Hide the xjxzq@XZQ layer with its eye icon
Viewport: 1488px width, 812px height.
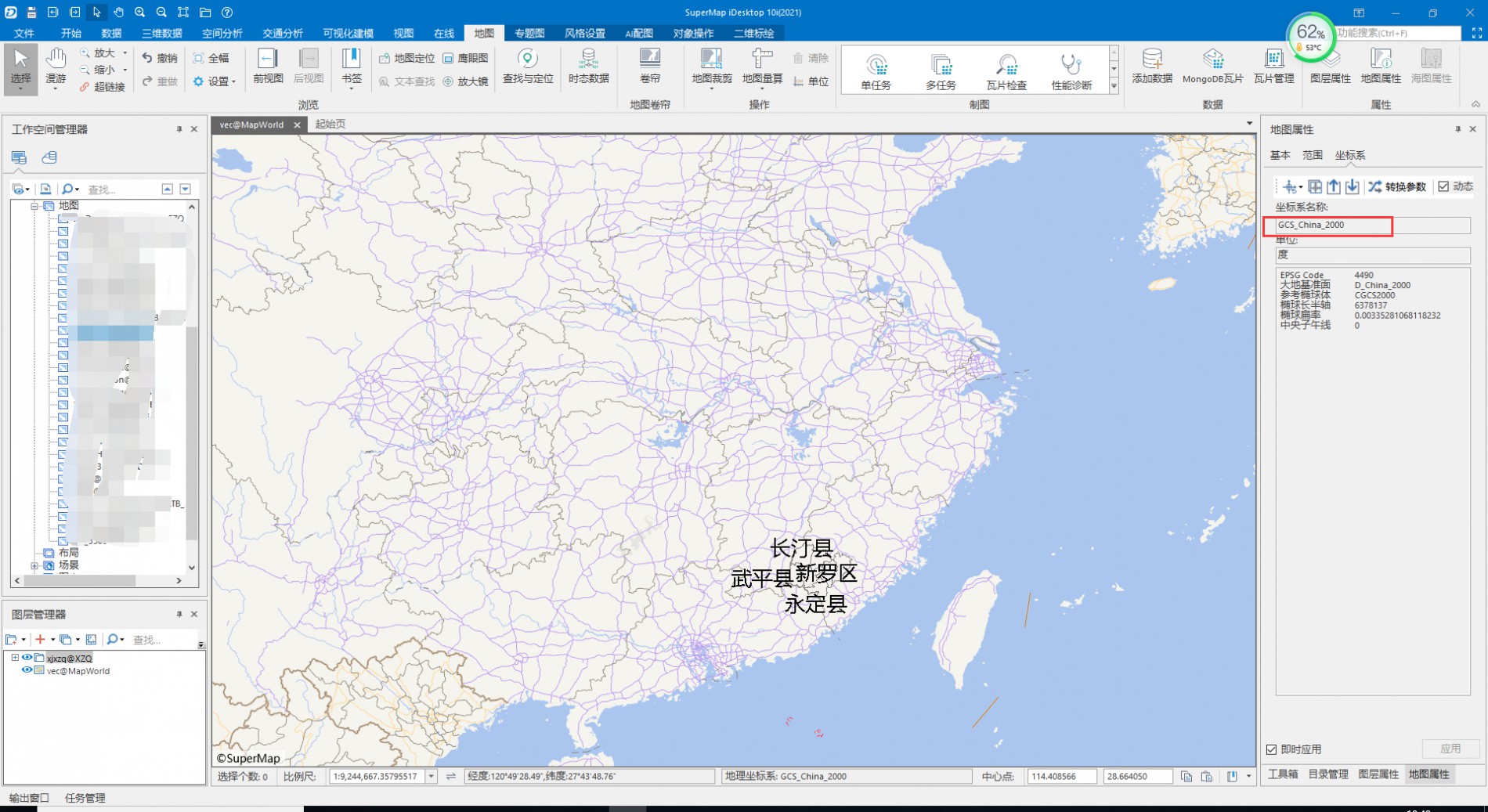(x=27, y=658)
